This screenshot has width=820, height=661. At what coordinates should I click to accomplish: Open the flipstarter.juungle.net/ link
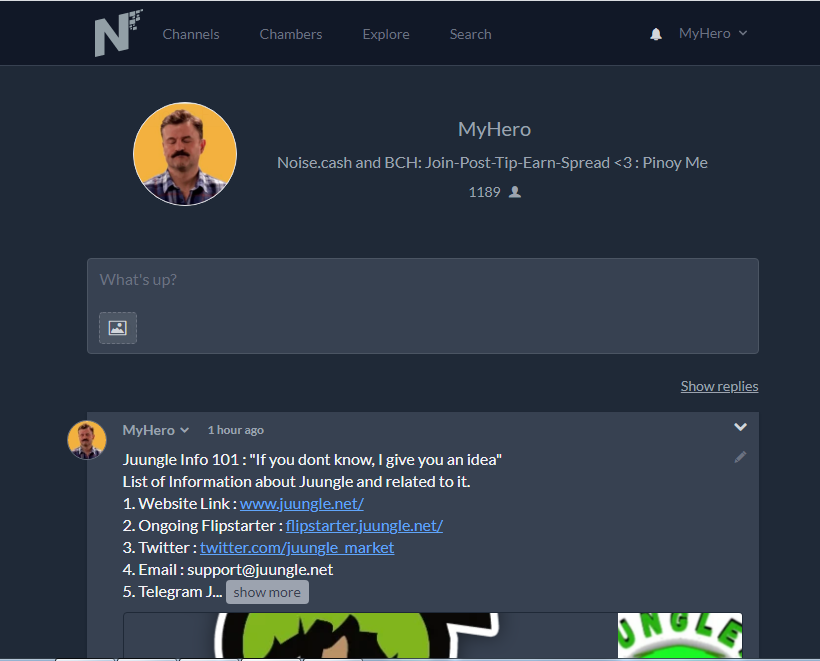(x=365, y=526)
